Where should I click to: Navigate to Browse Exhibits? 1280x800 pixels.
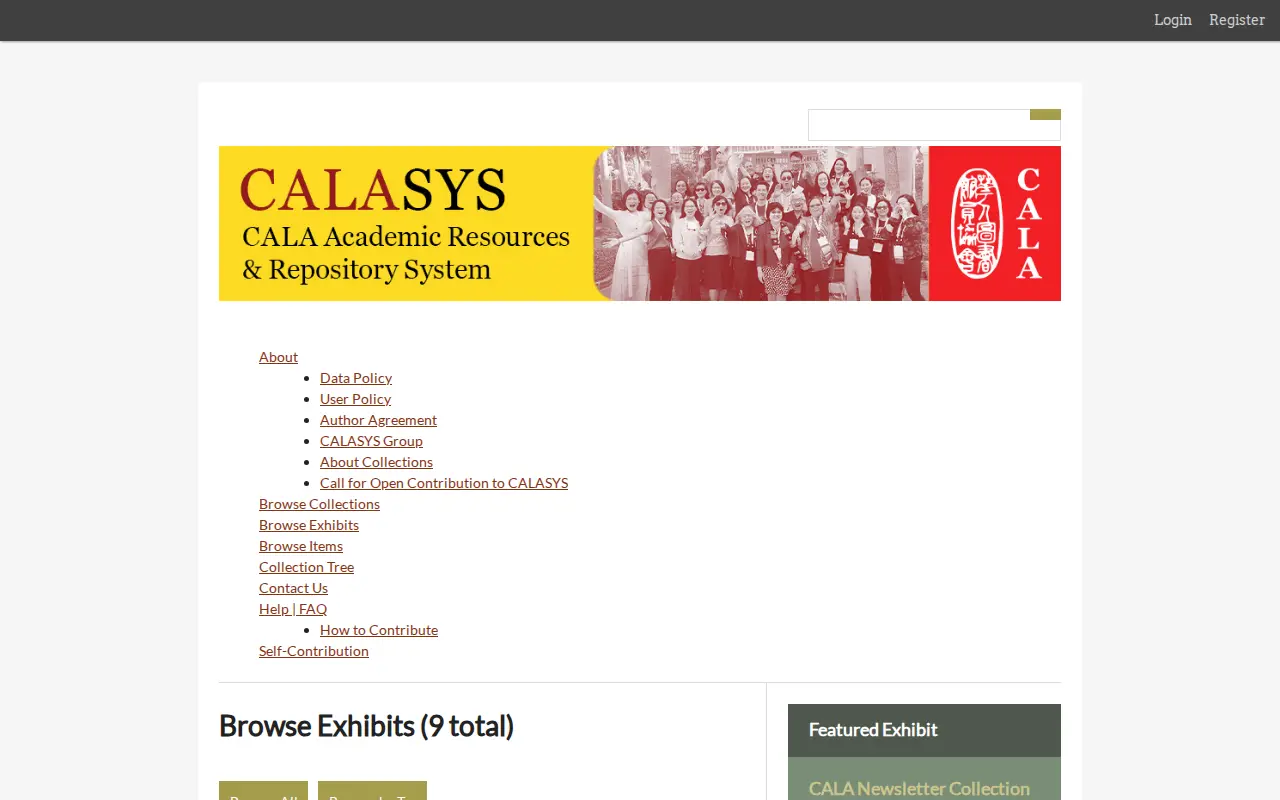coord(309,525)
